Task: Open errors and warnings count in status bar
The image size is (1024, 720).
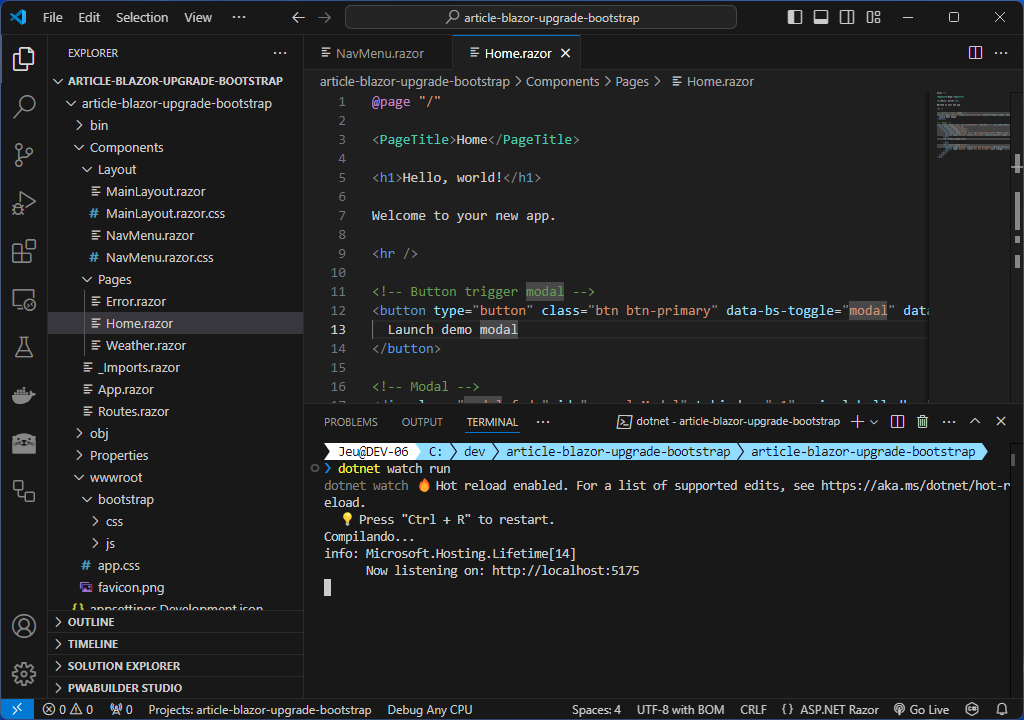Action: [68, 710]
